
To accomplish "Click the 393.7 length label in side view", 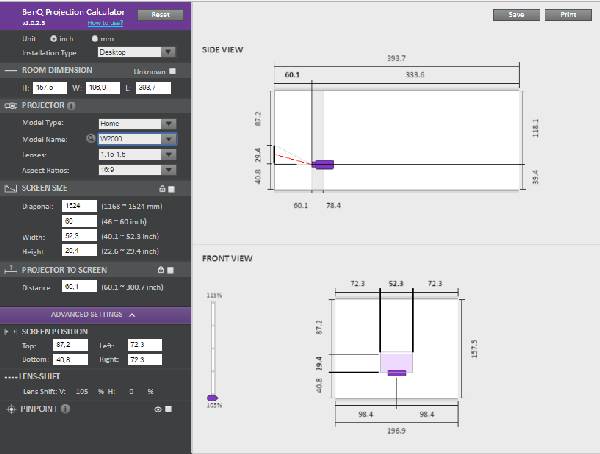I will pyautogui.click(x=396, y=58).
